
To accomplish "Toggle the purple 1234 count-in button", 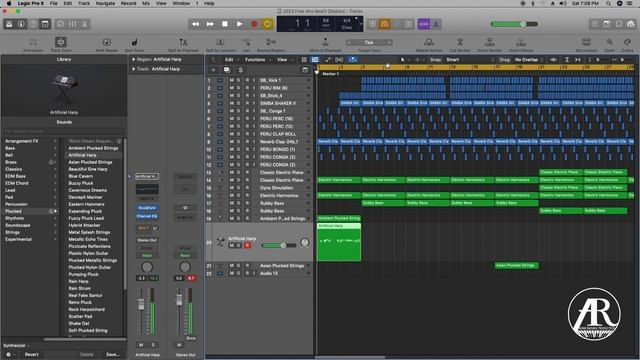I will coord(424,24).
